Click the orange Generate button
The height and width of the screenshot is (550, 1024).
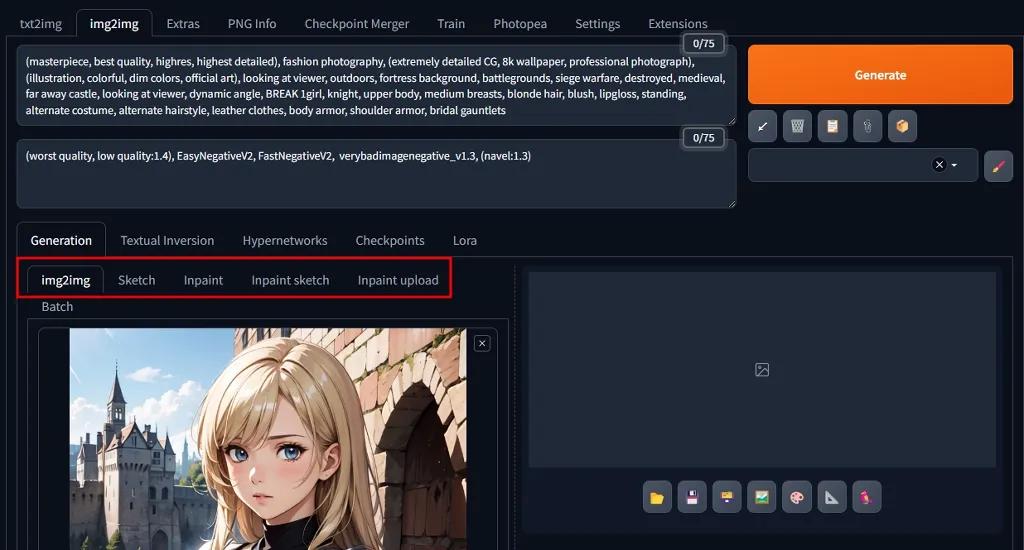[880, 74]
